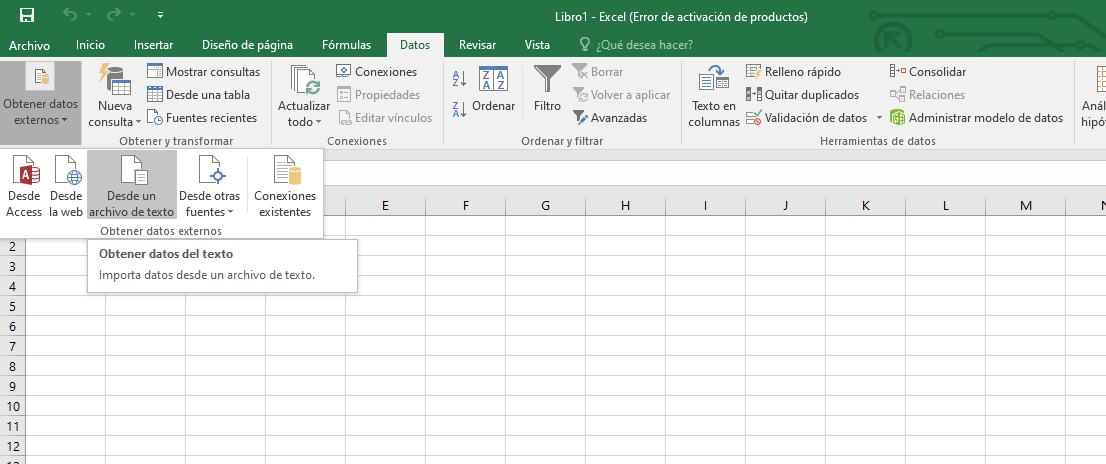1106x464 pixels.
Task: Click Mostrar consultas
Action: (x=203, y=72)
